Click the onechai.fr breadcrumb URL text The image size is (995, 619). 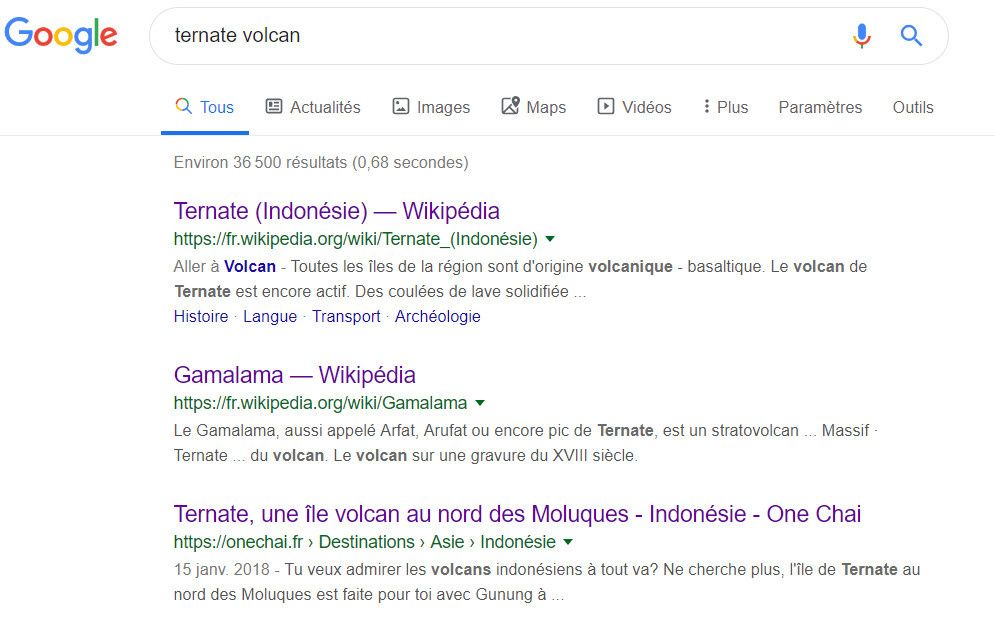(x=365, y=542)
